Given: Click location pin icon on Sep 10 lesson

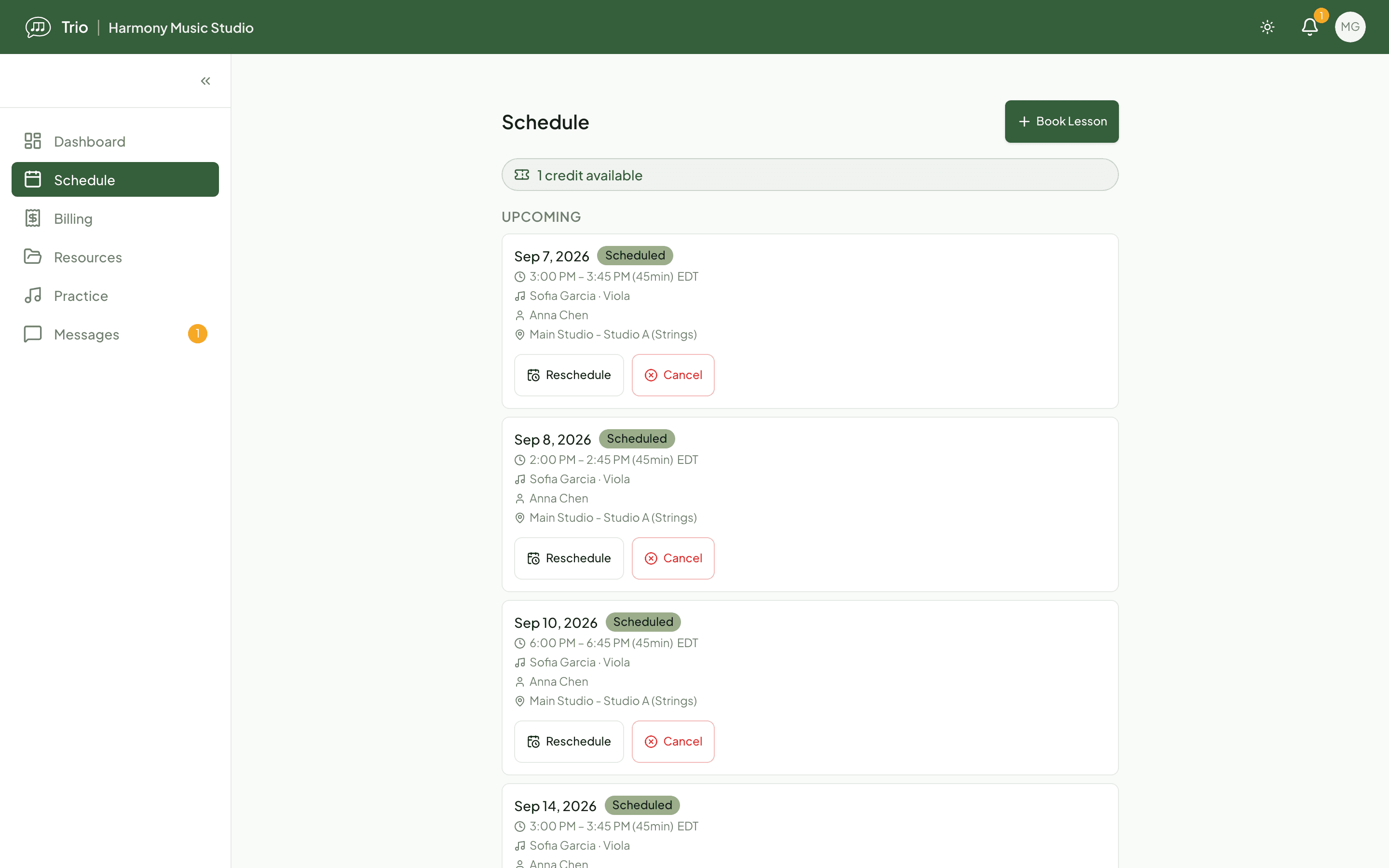Looking at the screenshot, I should point(519,701).
